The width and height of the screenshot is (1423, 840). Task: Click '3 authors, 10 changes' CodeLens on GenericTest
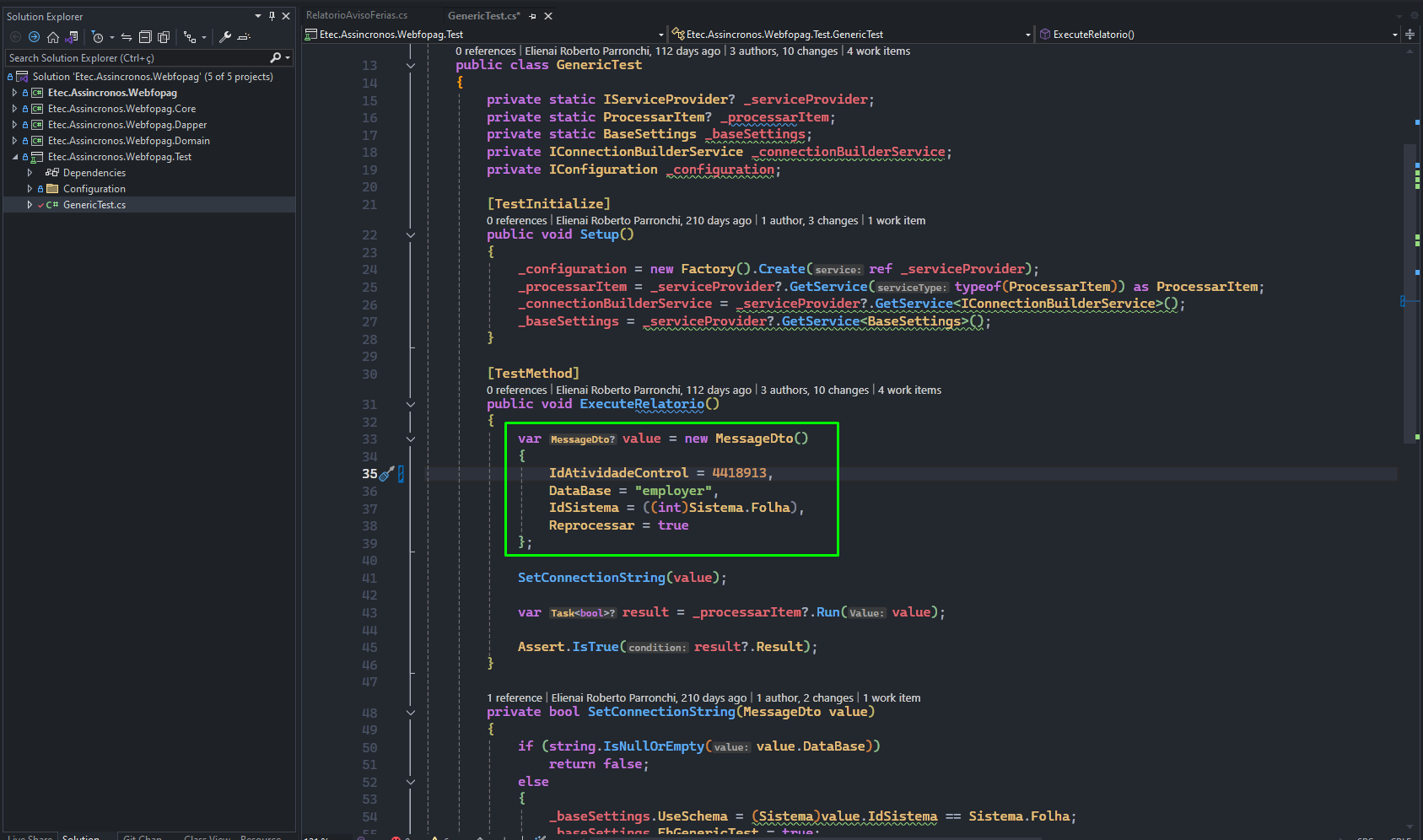point(784,51)
